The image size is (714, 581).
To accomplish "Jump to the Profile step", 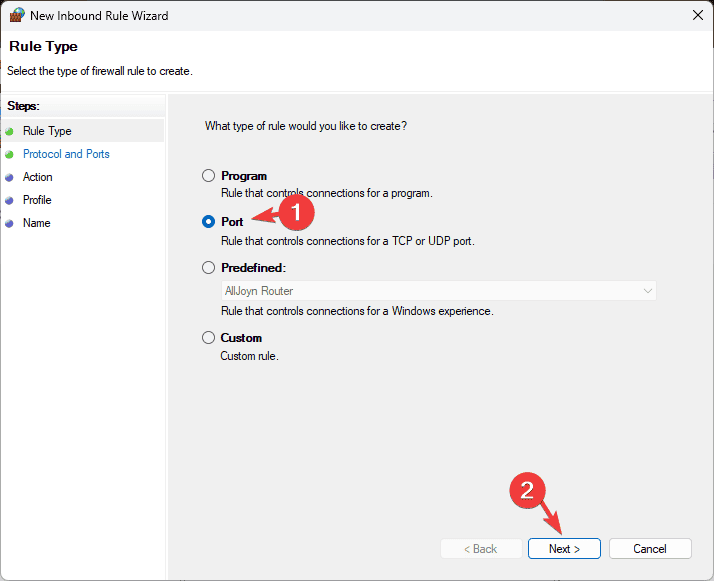I will pyautogui.click(x=37, y=200).
